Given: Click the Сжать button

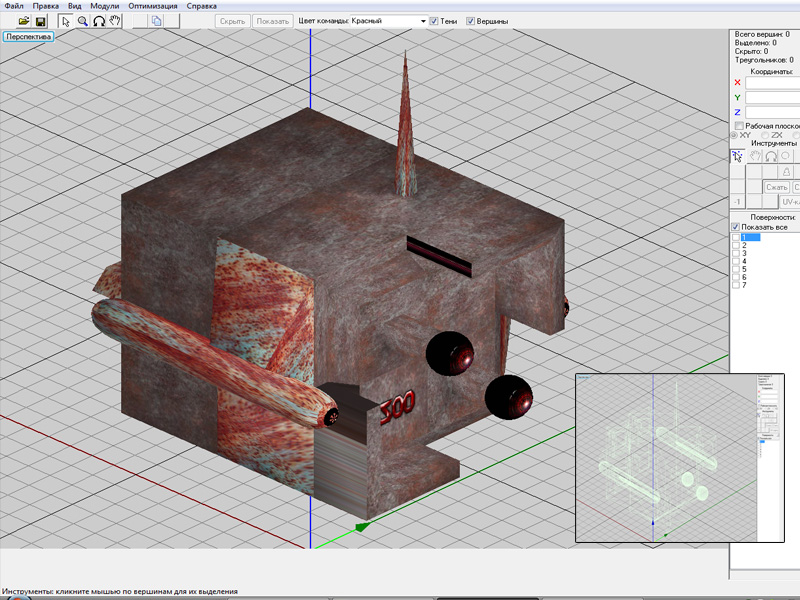Looking at the screenshot, I should point(777,187).
